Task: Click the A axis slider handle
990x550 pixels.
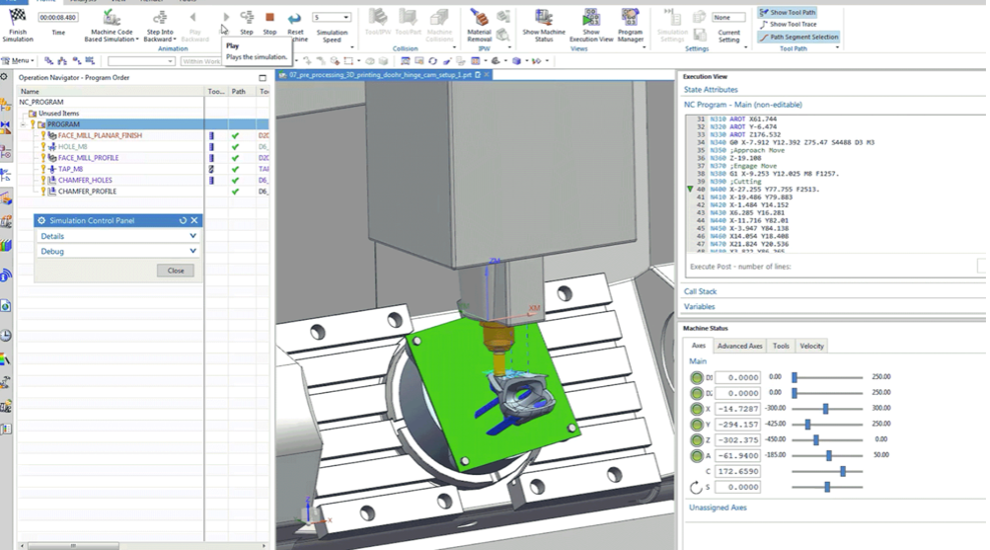Action: (x=829, y=455)
